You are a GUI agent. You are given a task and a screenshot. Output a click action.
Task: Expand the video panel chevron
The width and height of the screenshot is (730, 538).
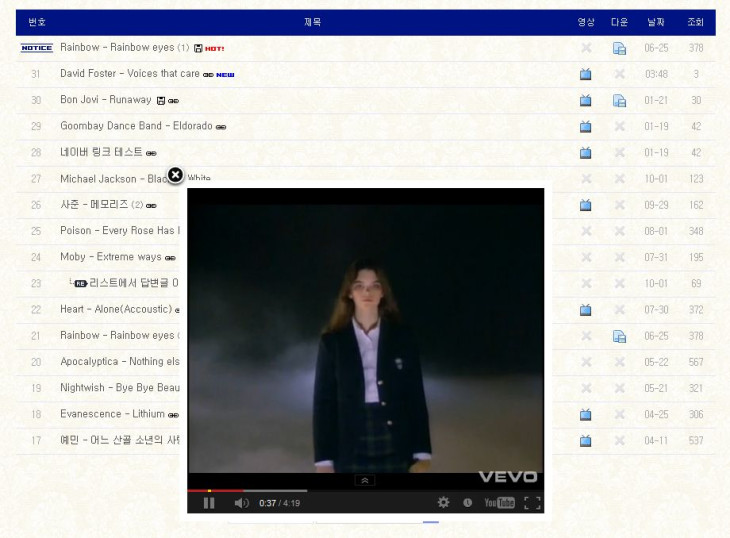click(365, 480)
